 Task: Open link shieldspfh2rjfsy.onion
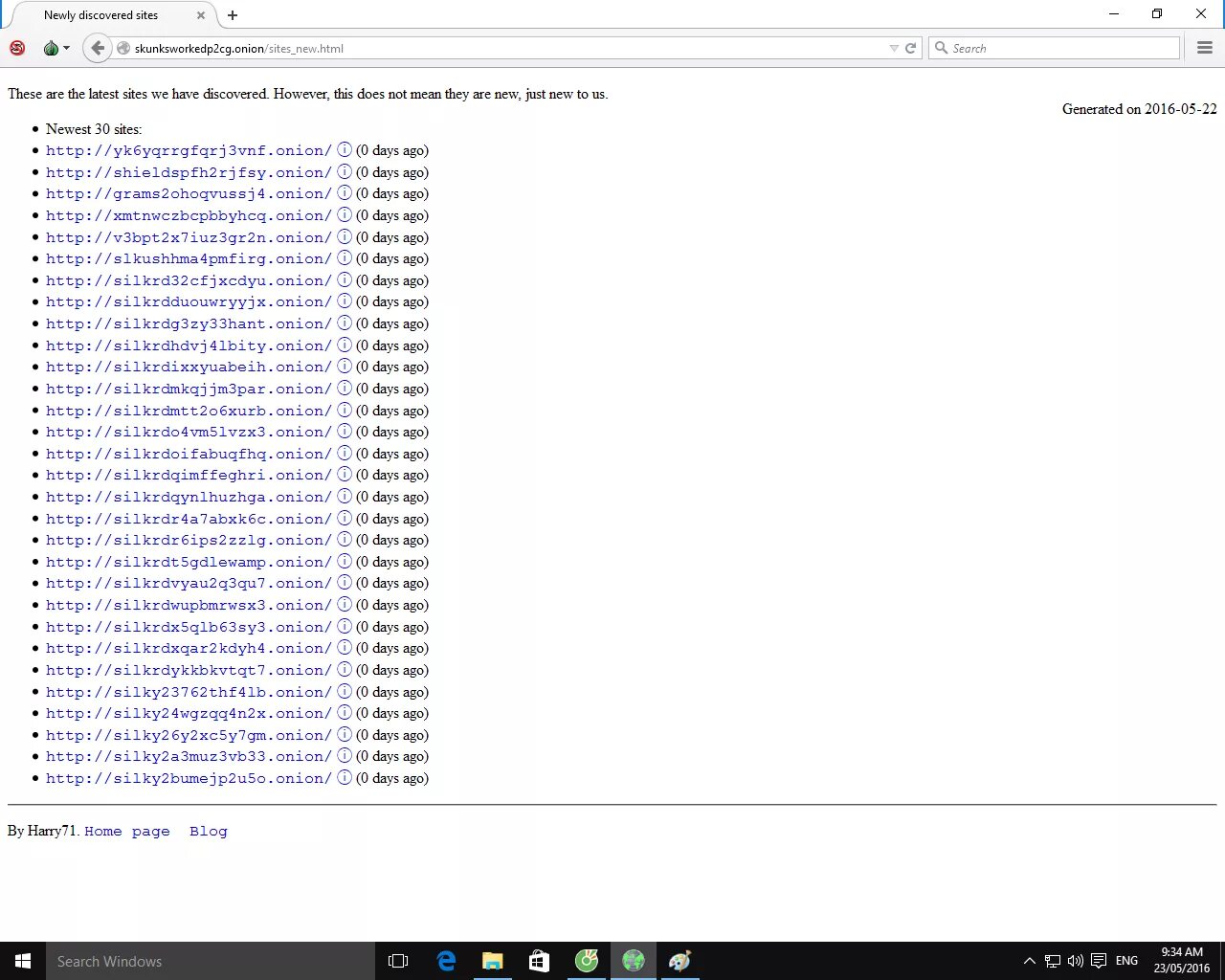(x=189, y=172)
